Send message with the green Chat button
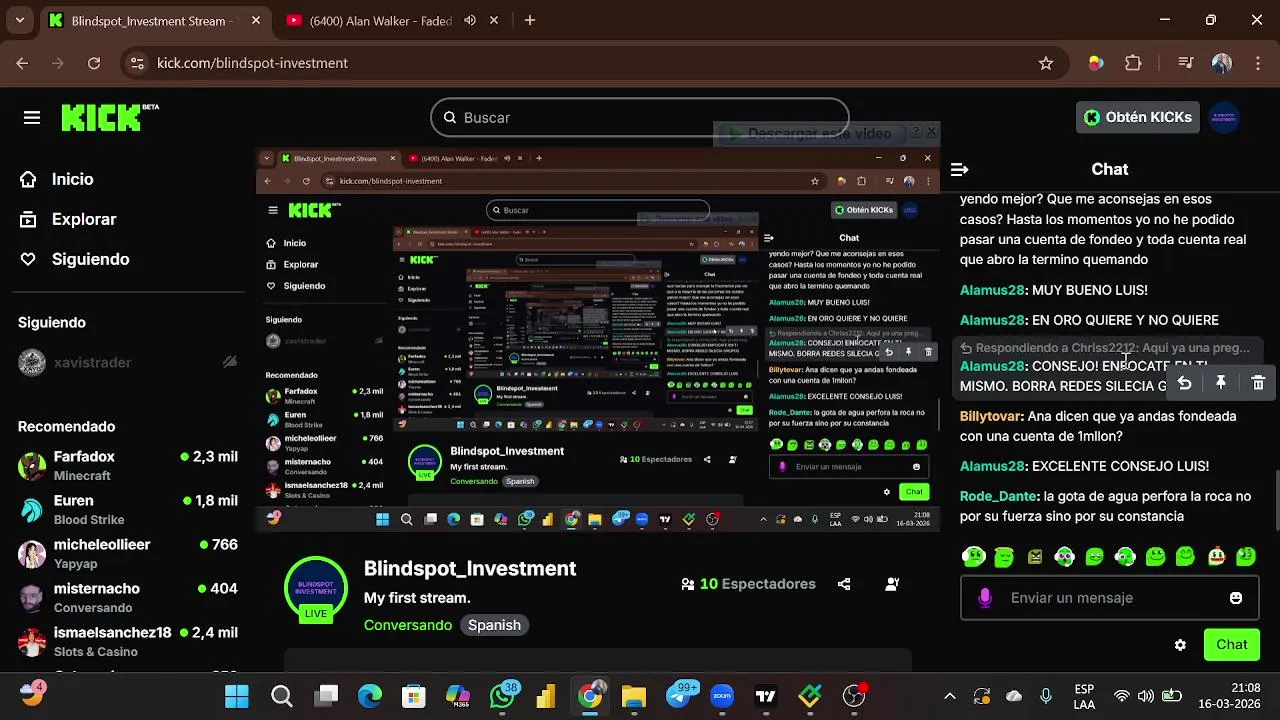Screen dimensions: 1280x720 tap(1231, 645)
